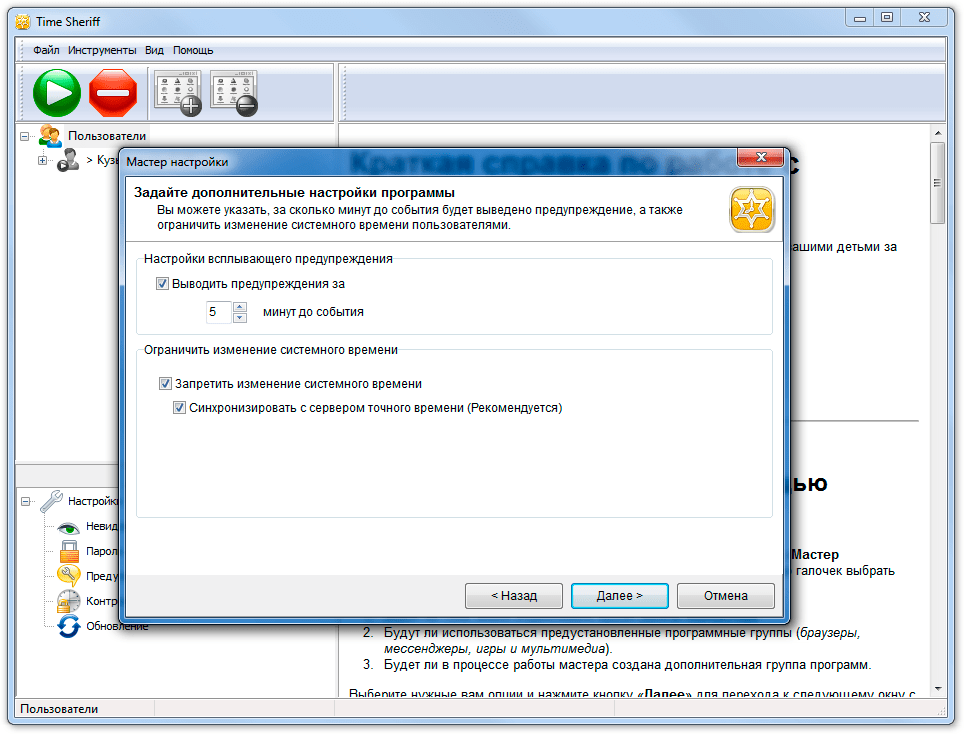Toggle Выводить предупреждения за checkbox
The width and height of the screenshot is (964, 734).
click(162, 284)
